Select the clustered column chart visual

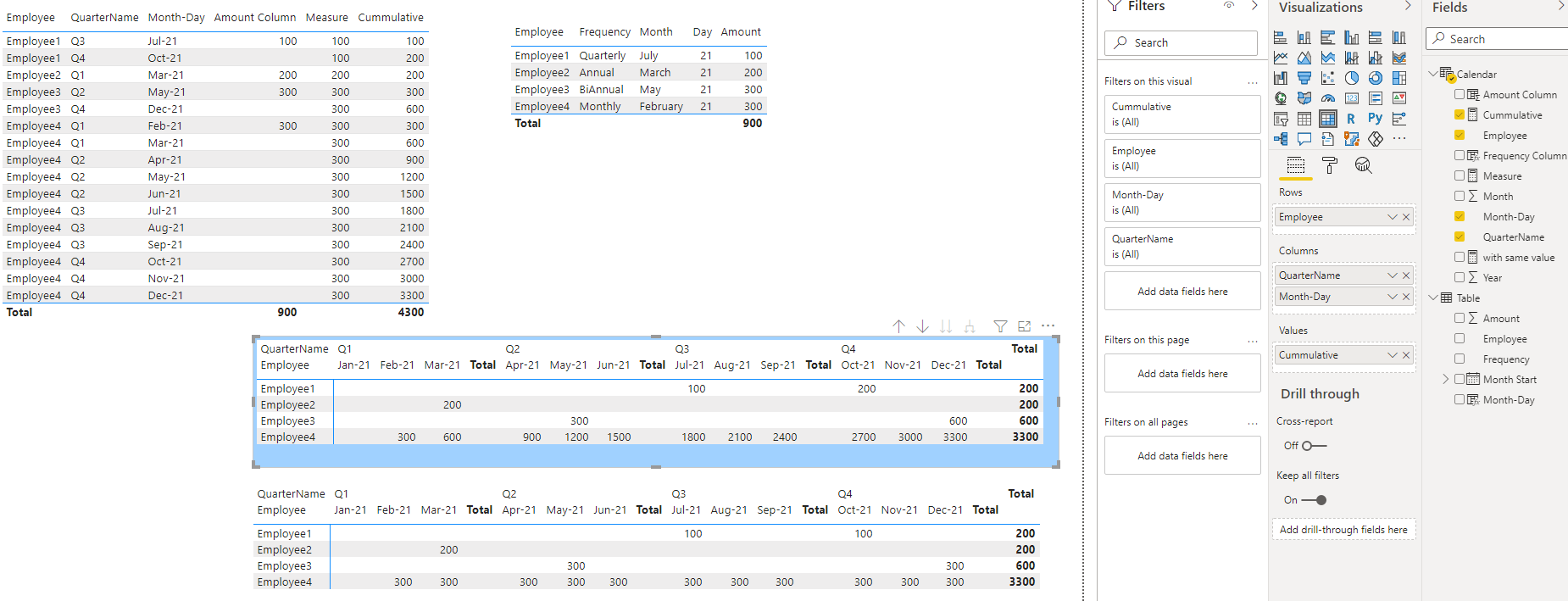tap(1352, 37)
